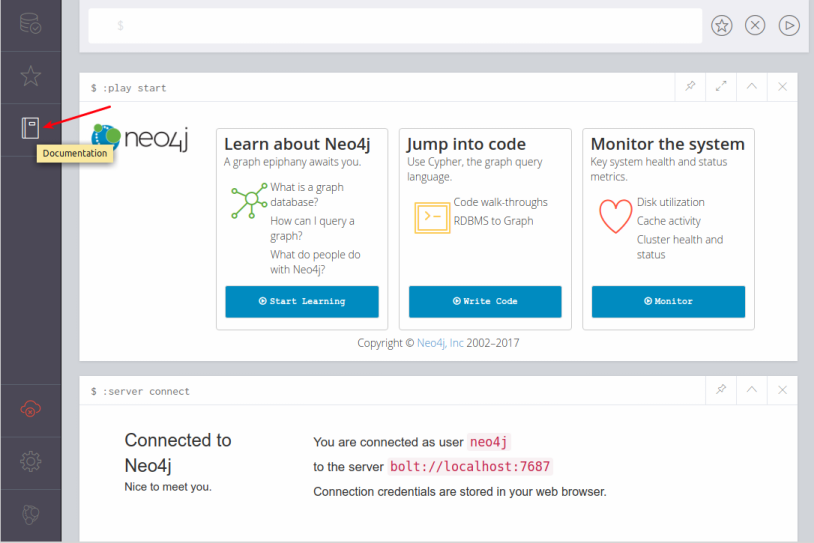
Task: Focus the Cypher command editor field
Action: pos(395,25)
